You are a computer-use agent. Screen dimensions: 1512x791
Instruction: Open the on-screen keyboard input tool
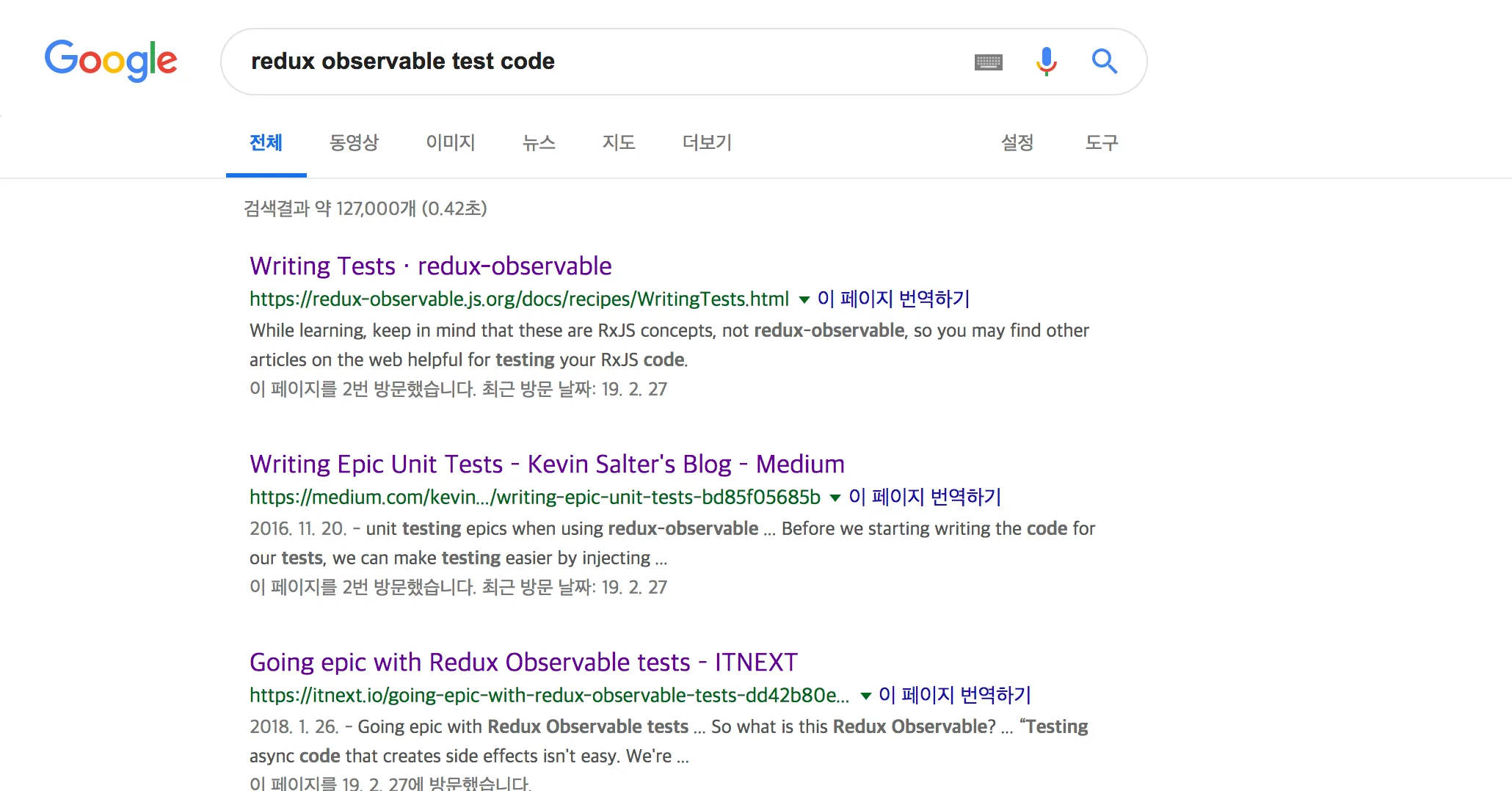(988, 62)
